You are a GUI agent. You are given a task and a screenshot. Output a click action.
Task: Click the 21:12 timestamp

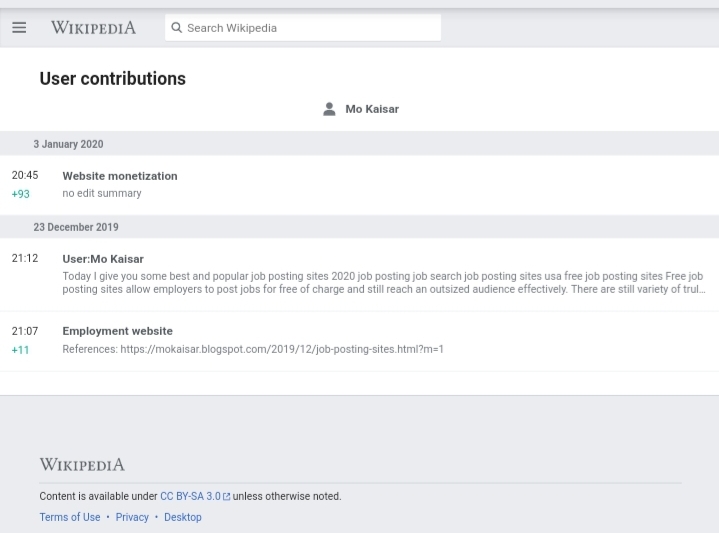tap(25, 258)
